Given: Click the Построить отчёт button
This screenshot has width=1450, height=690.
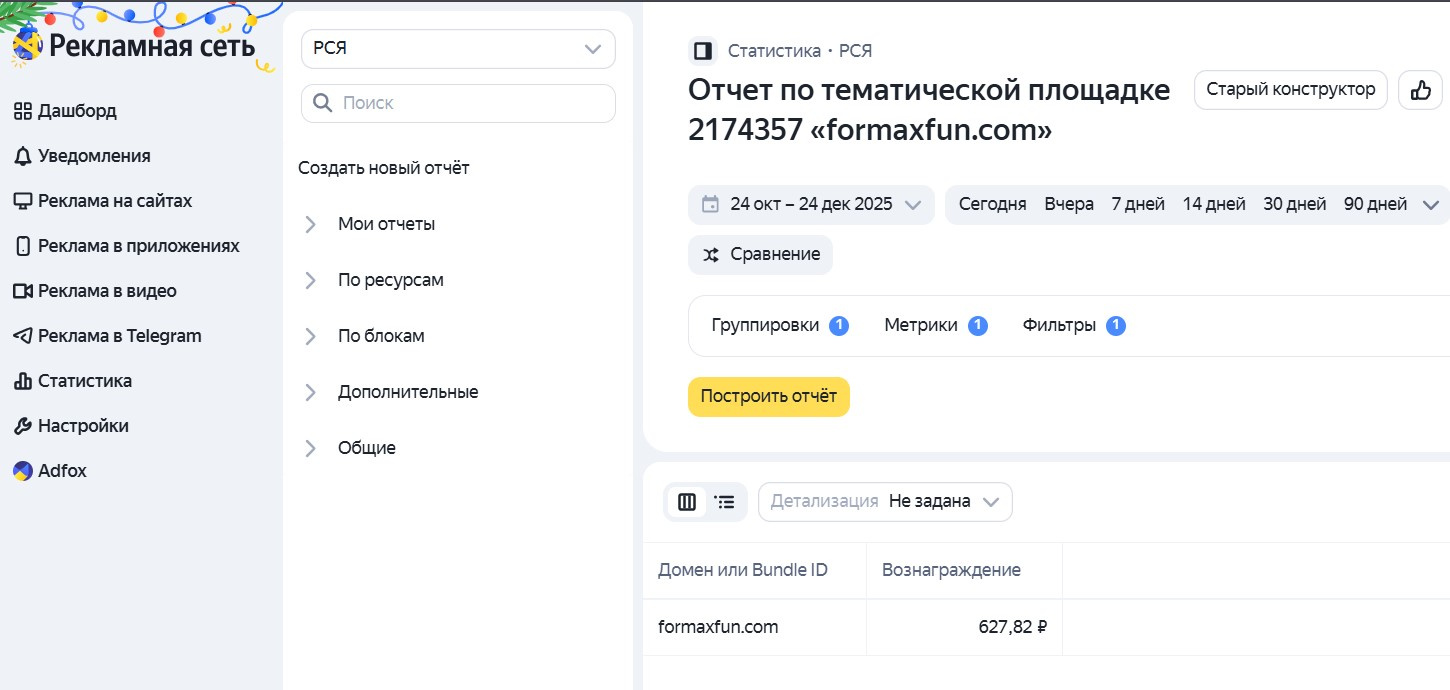Looking at the screenshot, I should point(768,397).
